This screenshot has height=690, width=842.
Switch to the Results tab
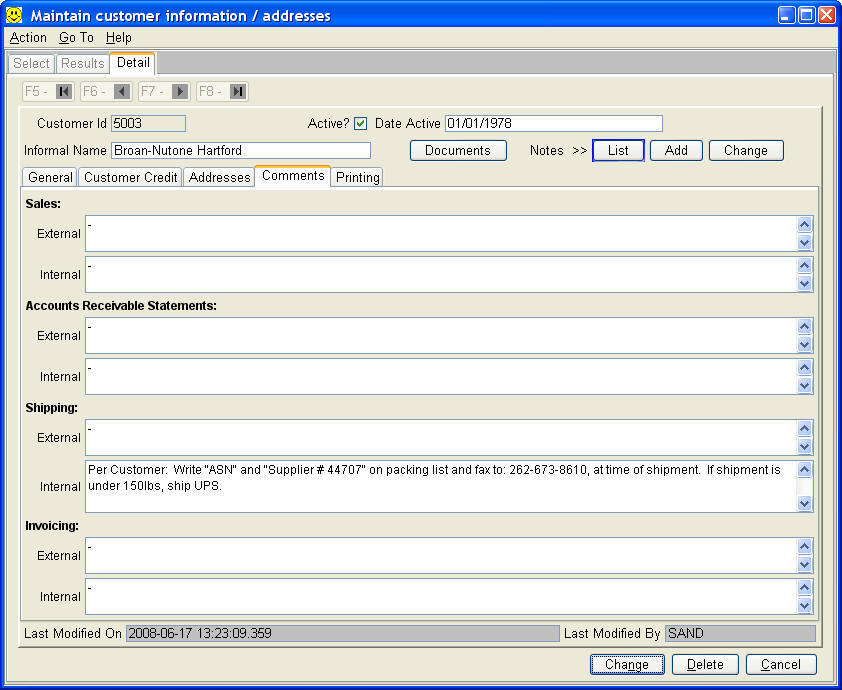tap(83, 63)
